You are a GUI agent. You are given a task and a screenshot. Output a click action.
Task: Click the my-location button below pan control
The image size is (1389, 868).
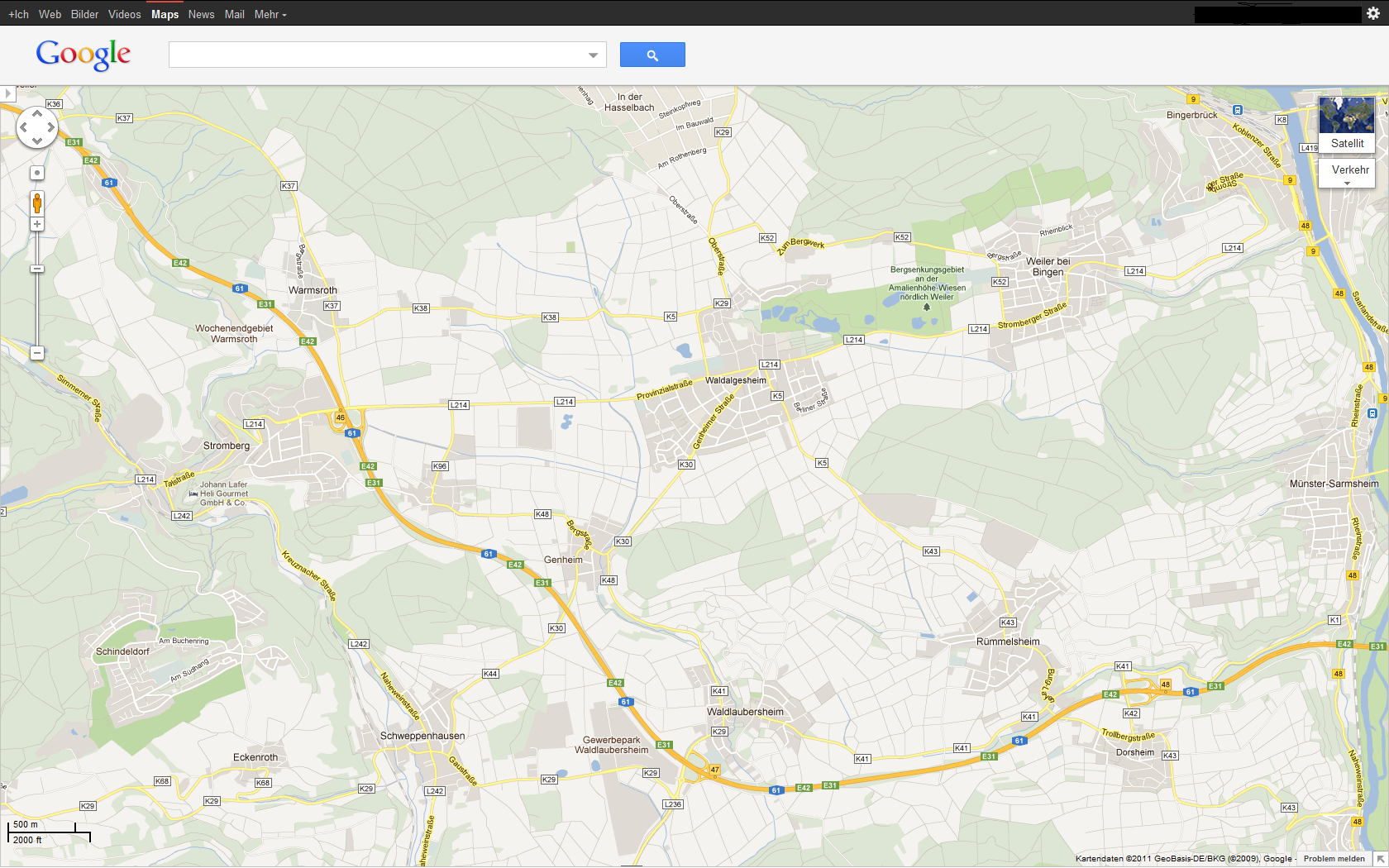[37, 173]
